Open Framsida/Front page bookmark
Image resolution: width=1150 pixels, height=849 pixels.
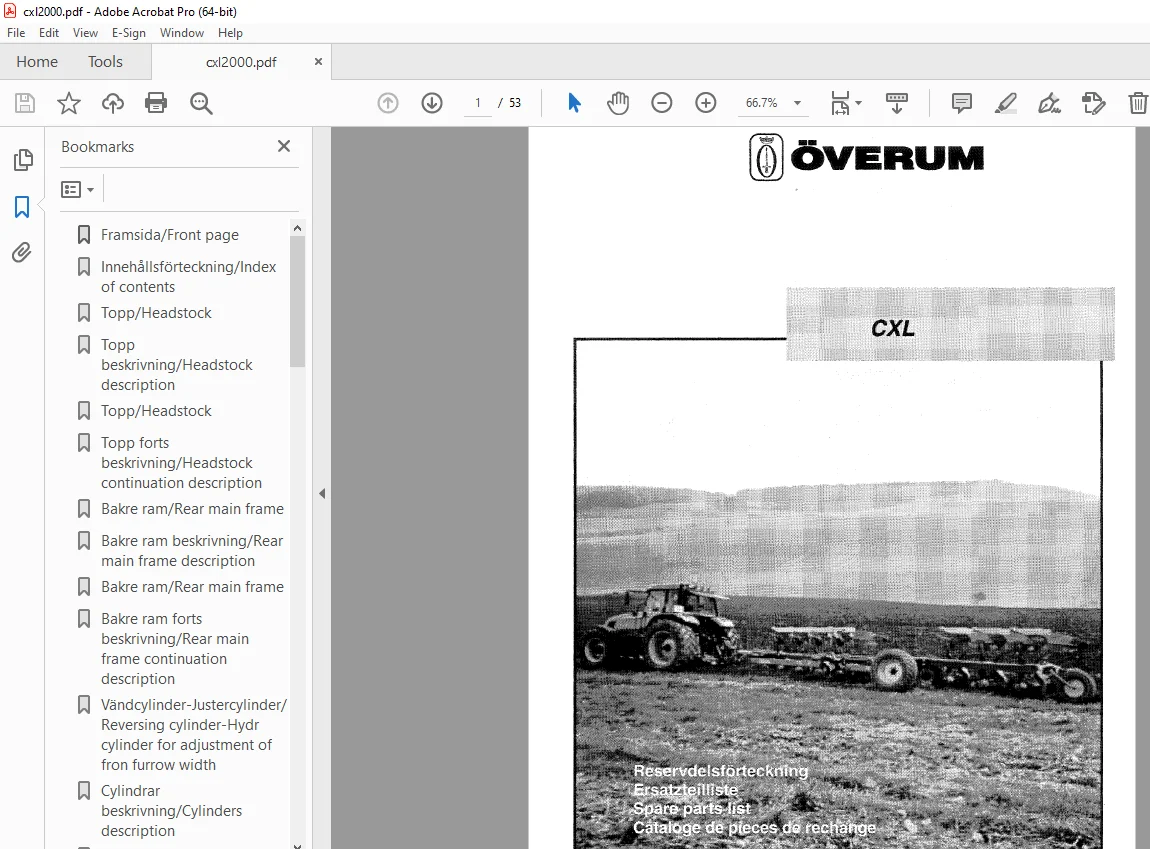[x=170, y=235]
